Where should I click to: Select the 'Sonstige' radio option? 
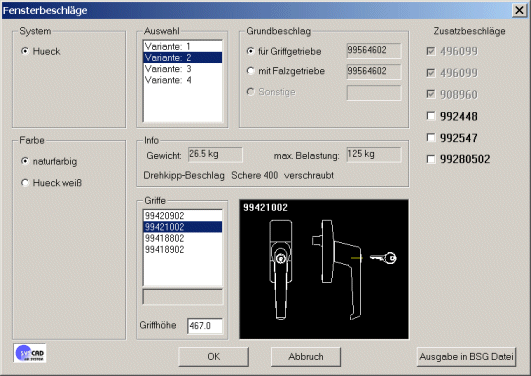[250, 92]
